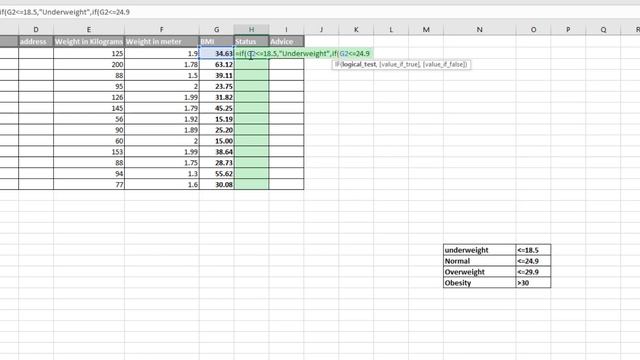Click the cell with weight 126
The height and width of the screenshot is (360, 640).
pos(89,97)
